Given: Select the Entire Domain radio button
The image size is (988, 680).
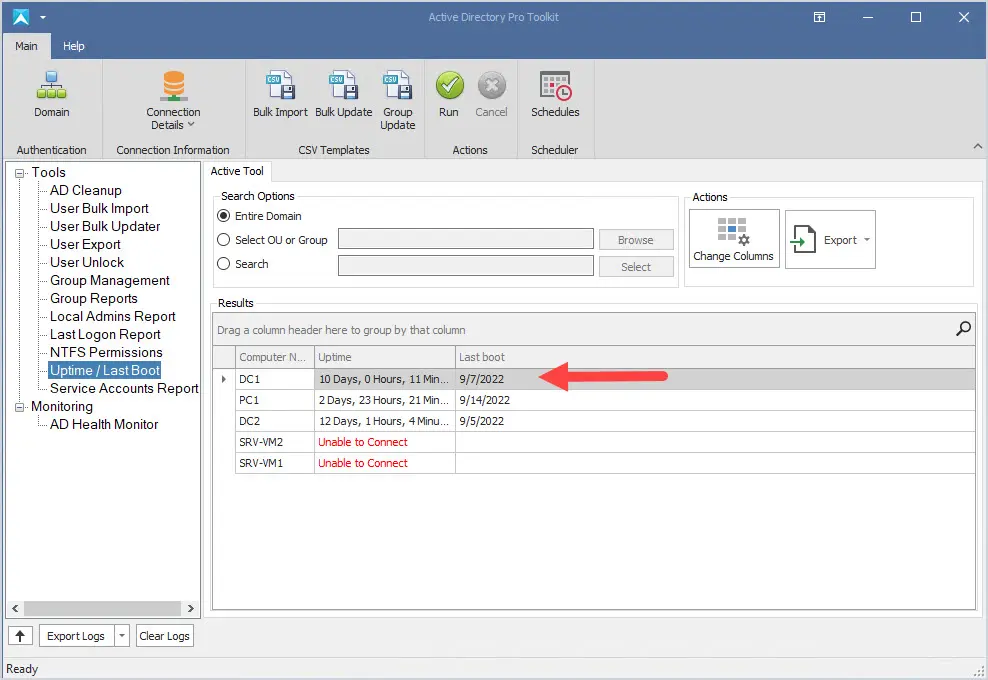Looking at the screenshot, I should pos(224,216).
